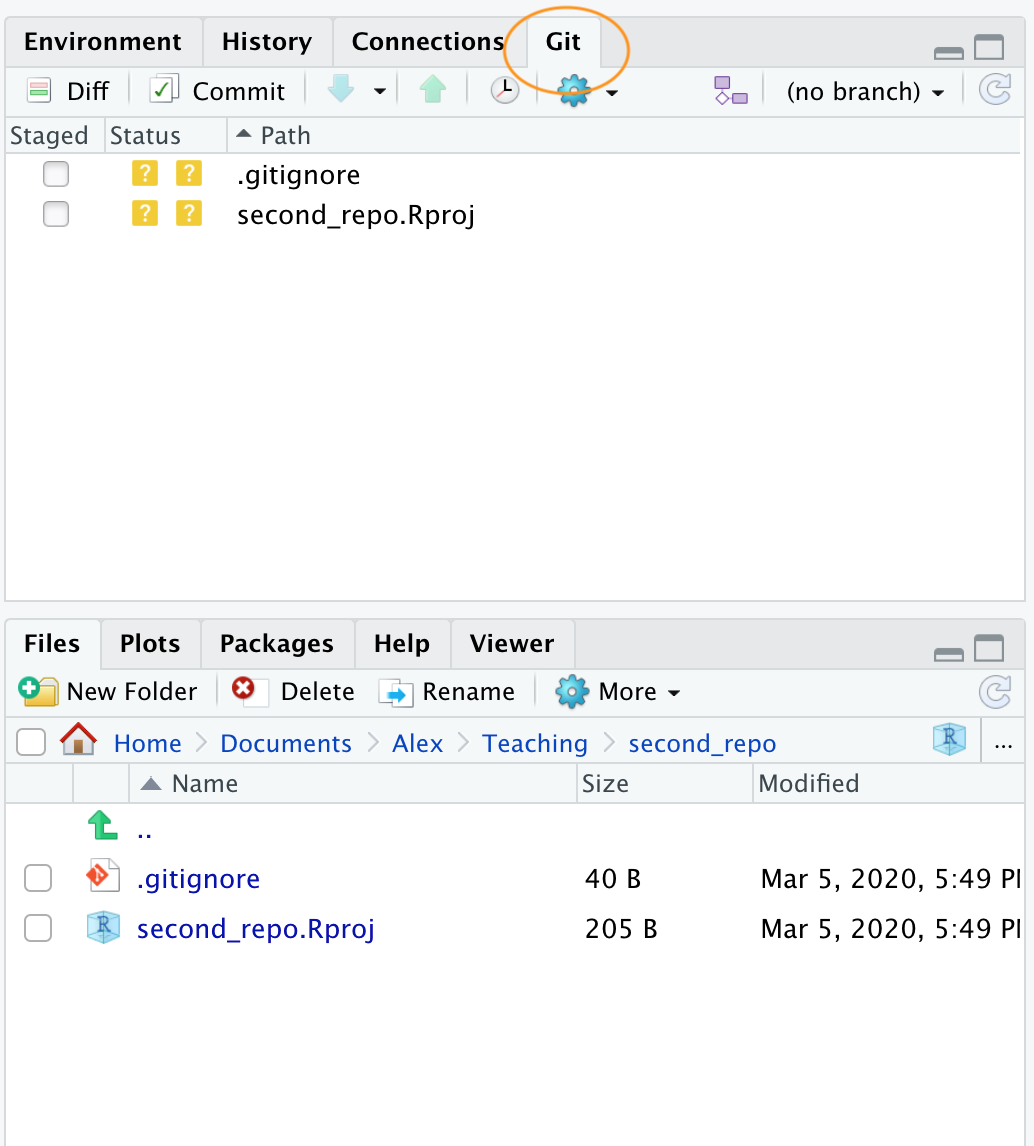Click the New Folder icon
Image resolution: width=1034 pixels, height=1146 pixels.
(38, 691)
